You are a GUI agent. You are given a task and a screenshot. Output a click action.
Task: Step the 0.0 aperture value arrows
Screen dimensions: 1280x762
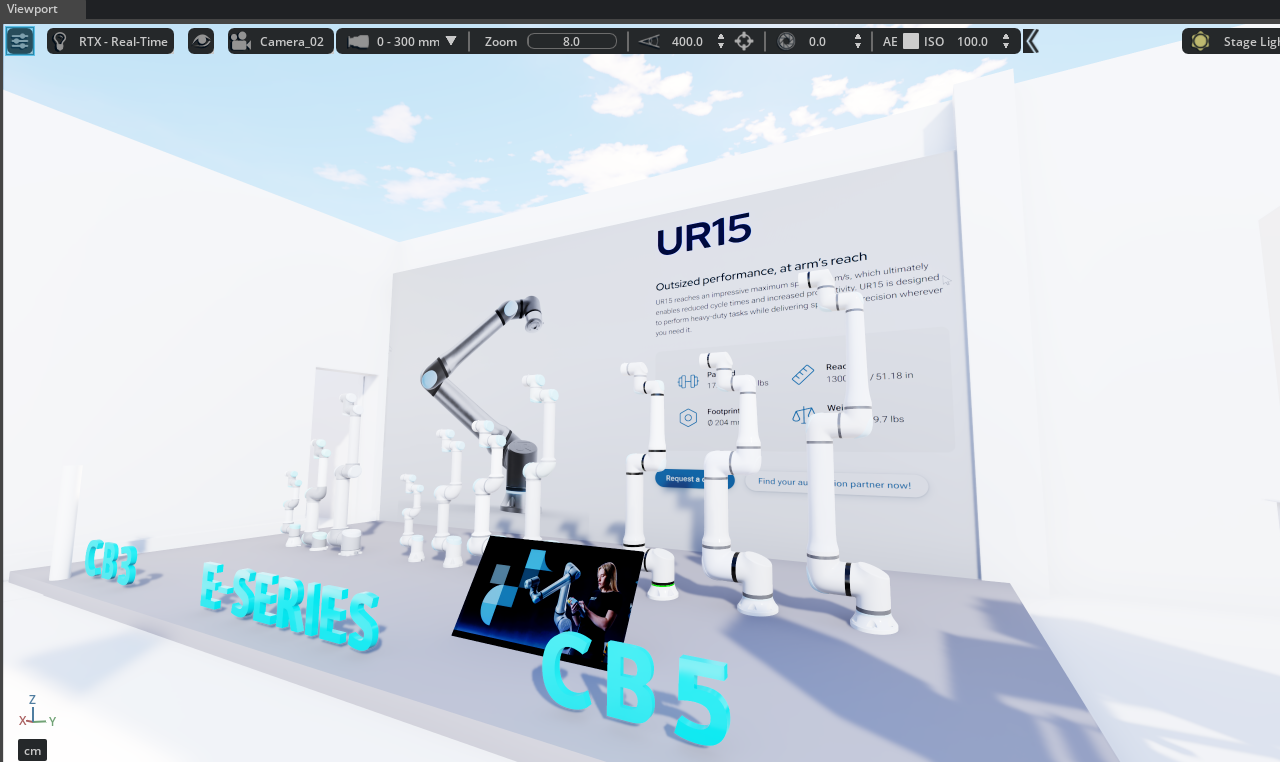[x=857, y=41]
